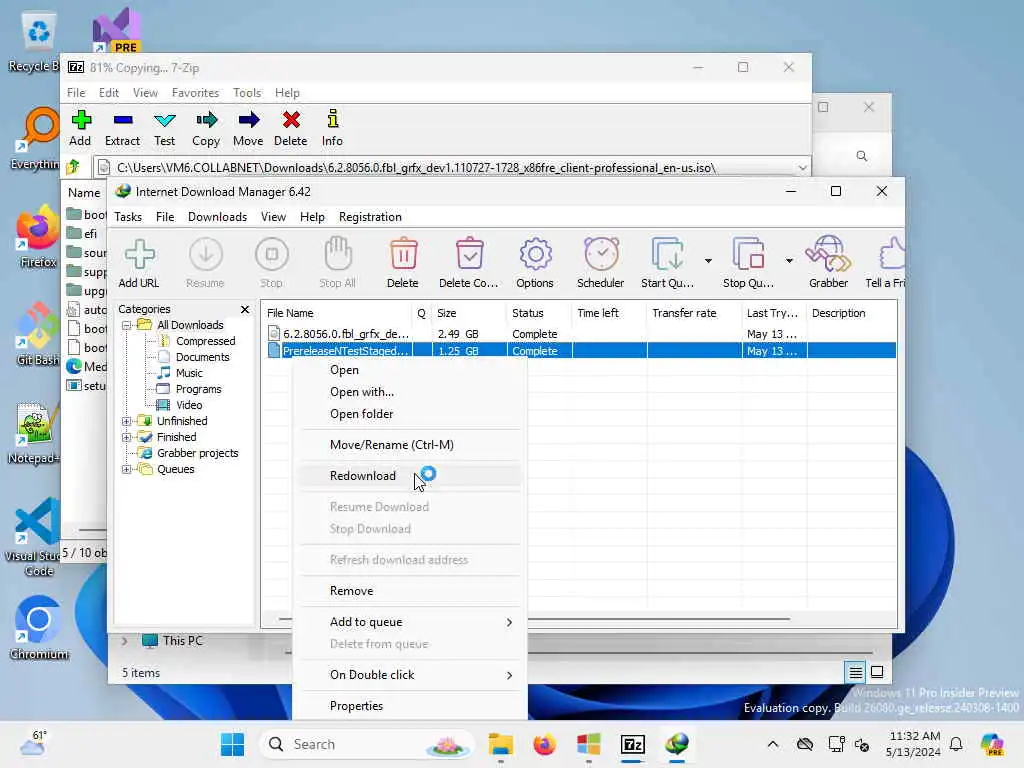Open the IDM Tasks menu

(128, 217)
